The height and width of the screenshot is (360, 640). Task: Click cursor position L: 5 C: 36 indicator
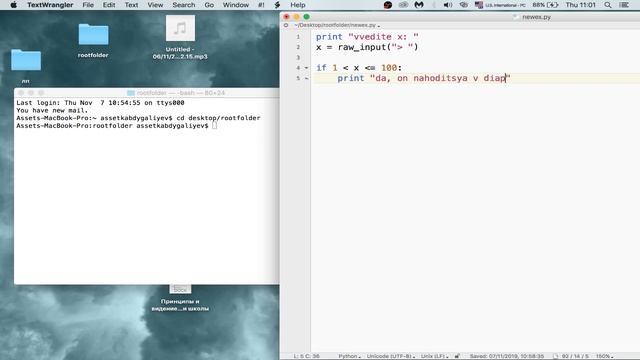(x=307, y=356)
